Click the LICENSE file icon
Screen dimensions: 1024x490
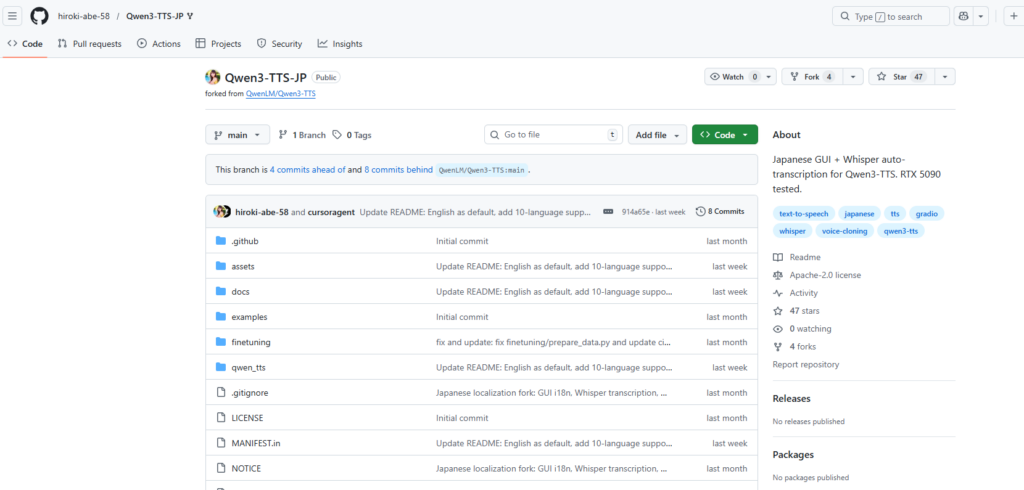pos(221,417)
